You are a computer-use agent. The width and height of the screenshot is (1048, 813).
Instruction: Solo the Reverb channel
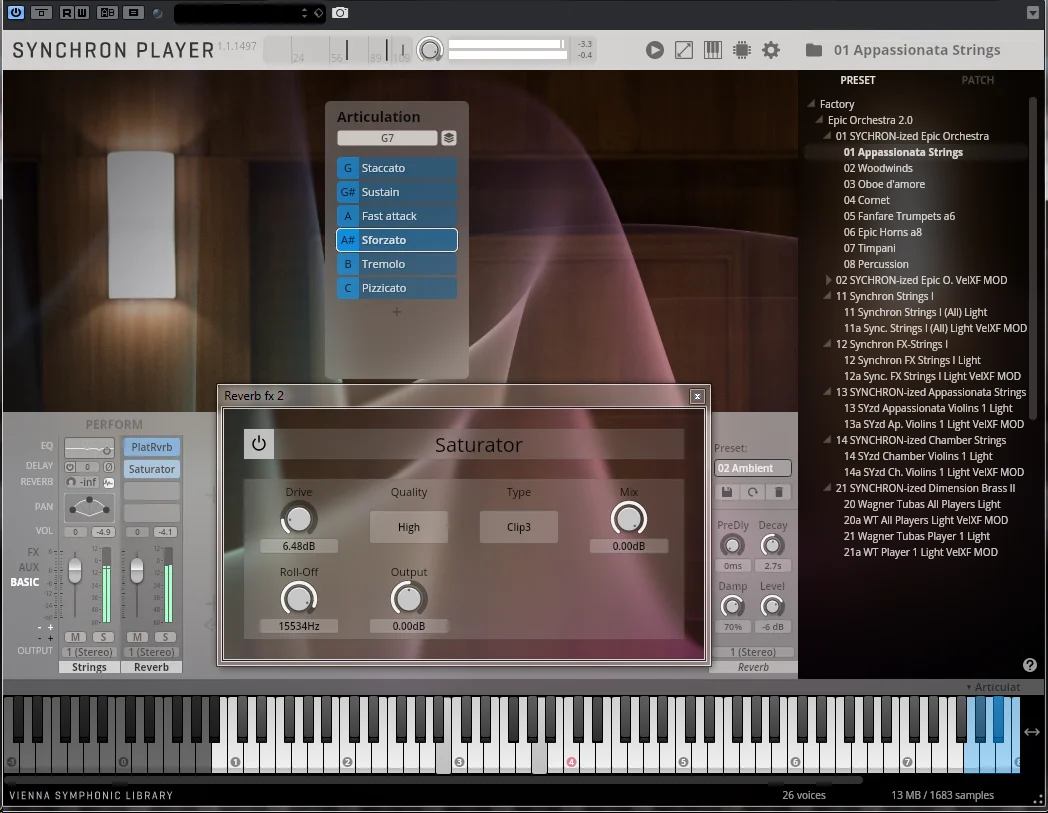(x=165, y=636)
